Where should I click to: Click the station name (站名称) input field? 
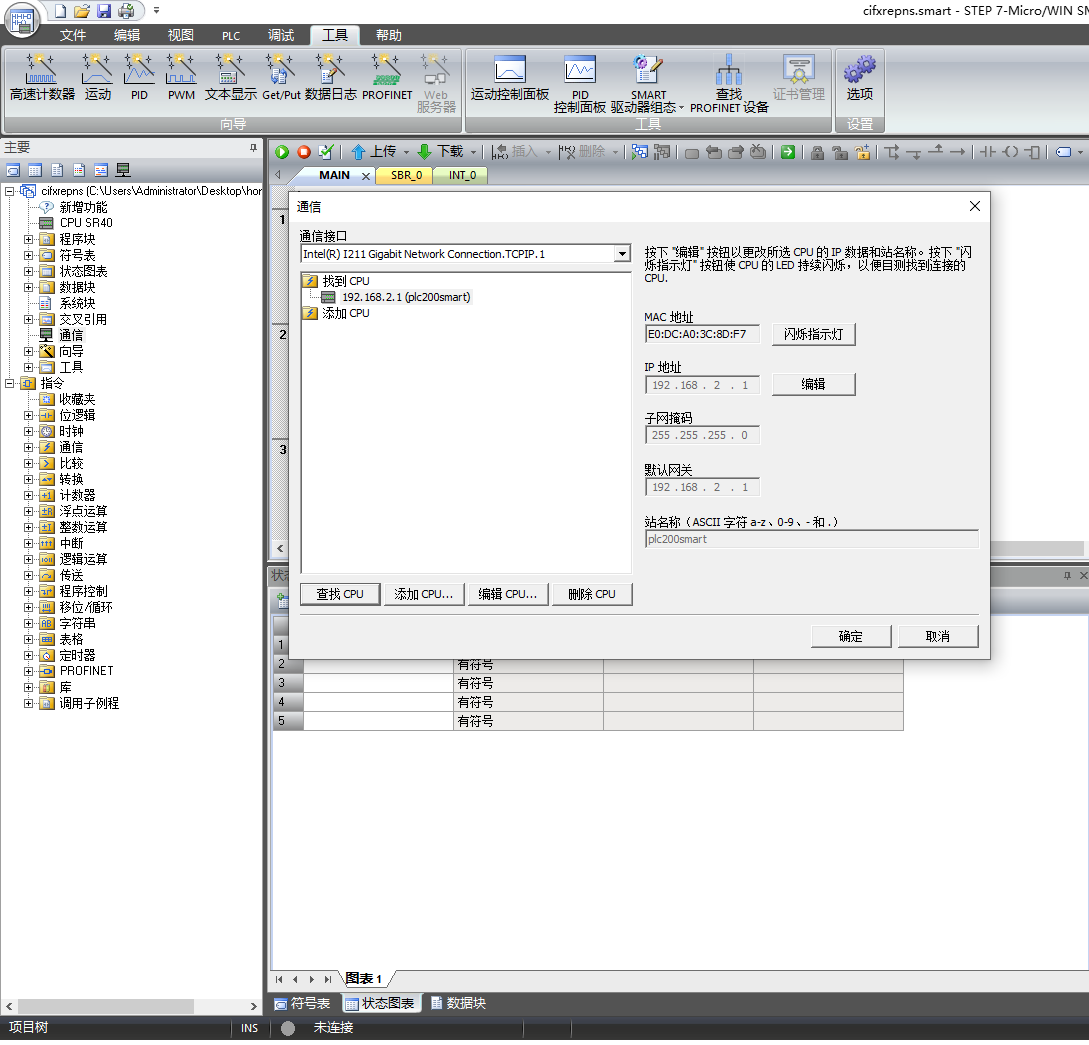click(811, 539)
